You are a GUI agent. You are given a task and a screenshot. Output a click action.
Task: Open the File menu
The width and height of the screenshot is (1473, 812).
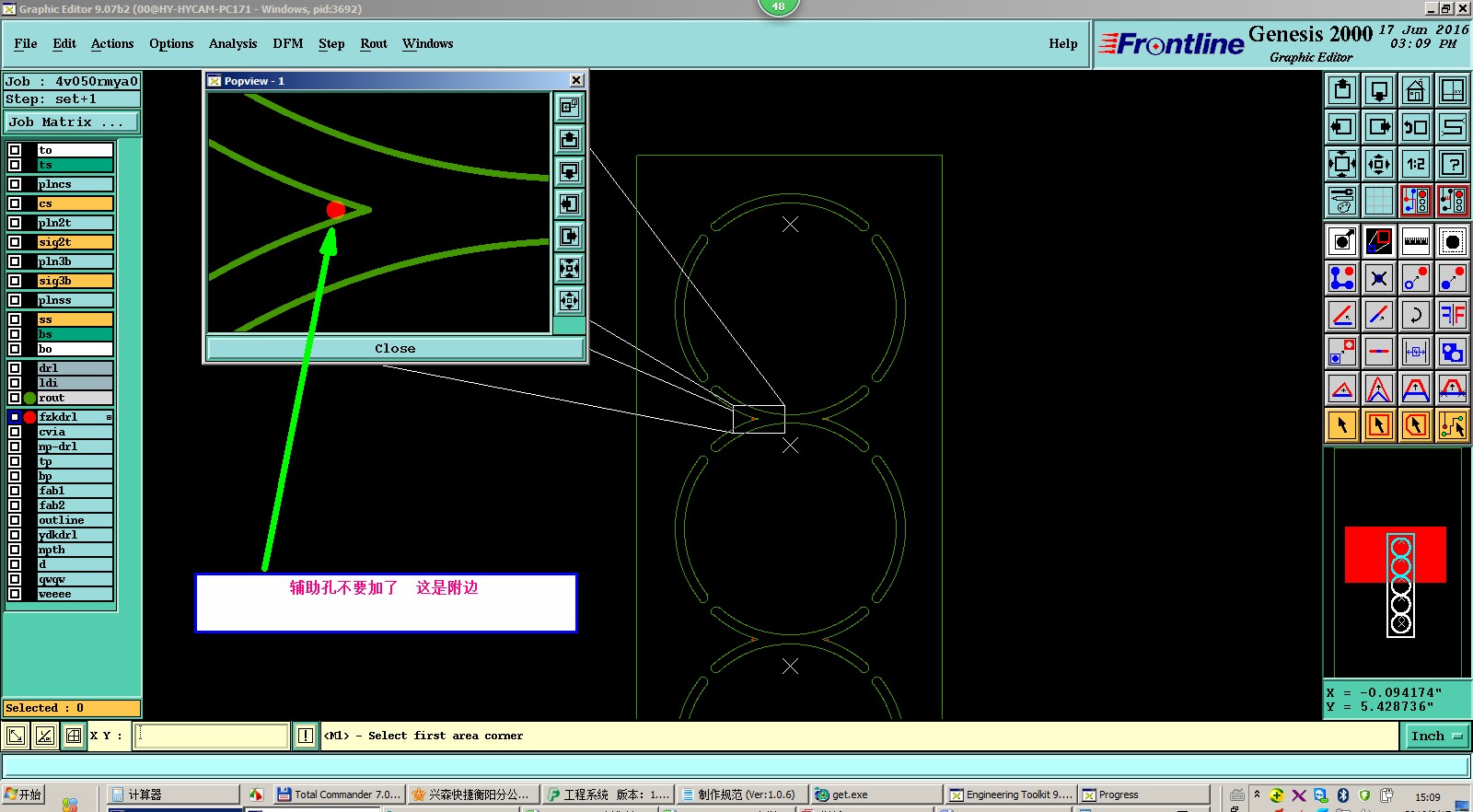tap(26, 43)
